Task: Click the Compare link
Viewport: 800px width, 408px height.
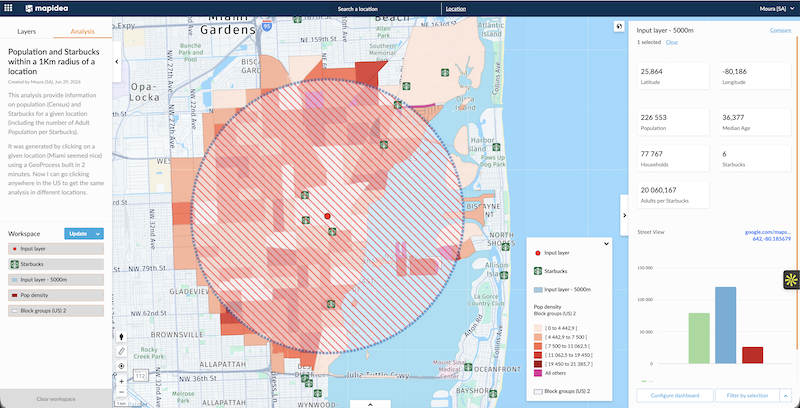Action: click(780, 31)
